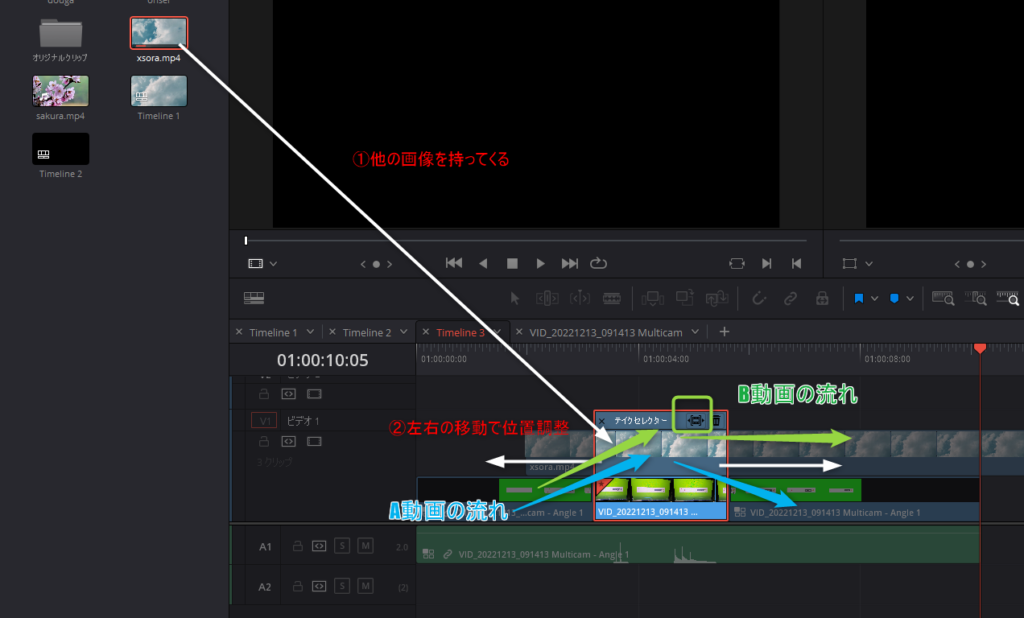Image resolution: width=1024 pixels, height=618 pixels.
Task: Select the xsora.mp4 clip thumbnail
Action: (x=159, y=33)
